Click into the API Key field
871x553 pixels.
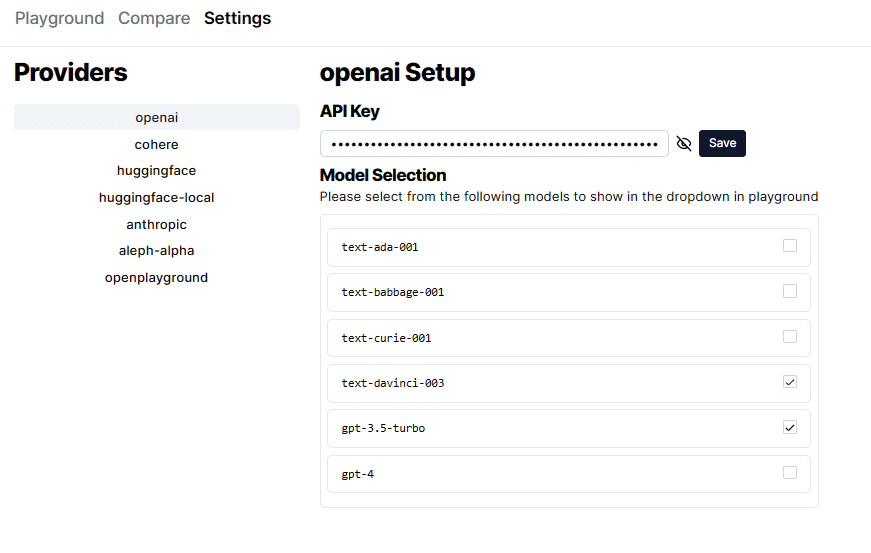[494, 143]
